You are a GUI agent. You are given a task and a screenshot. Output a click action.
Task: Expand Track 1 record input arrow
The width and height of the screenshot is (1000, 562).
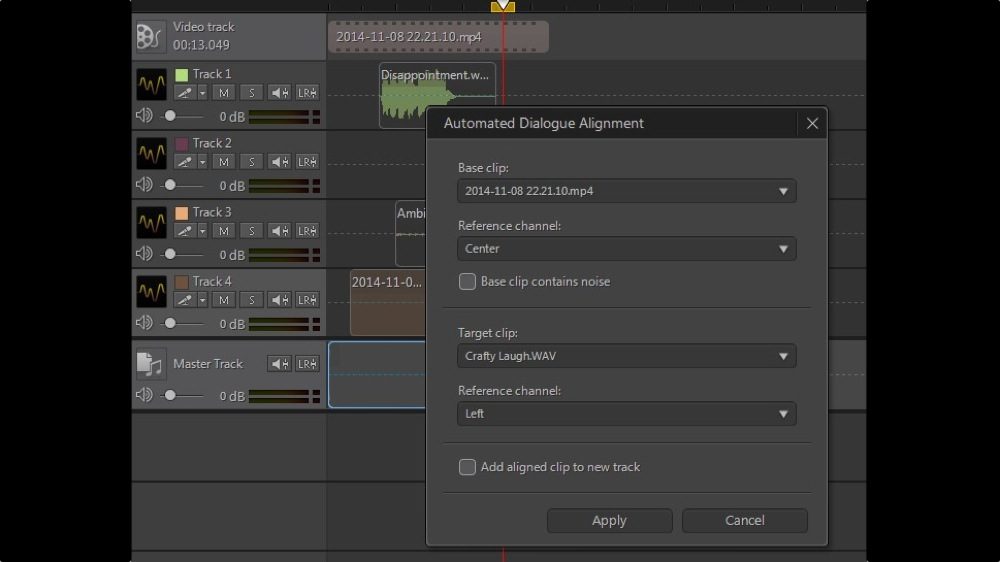coord(202,93)
